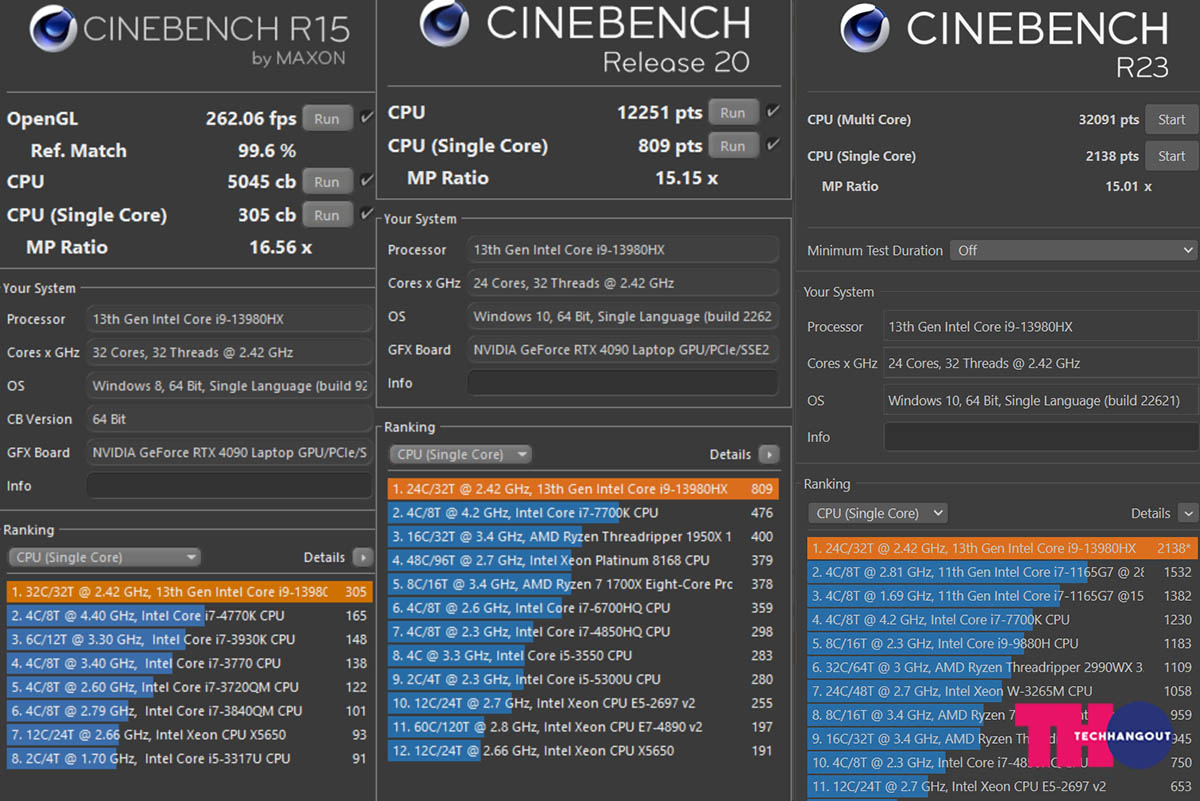Screen dimensions: 1200x801
Task: Click the OS field in Cinebench Release 20
Action: [623, 316]
